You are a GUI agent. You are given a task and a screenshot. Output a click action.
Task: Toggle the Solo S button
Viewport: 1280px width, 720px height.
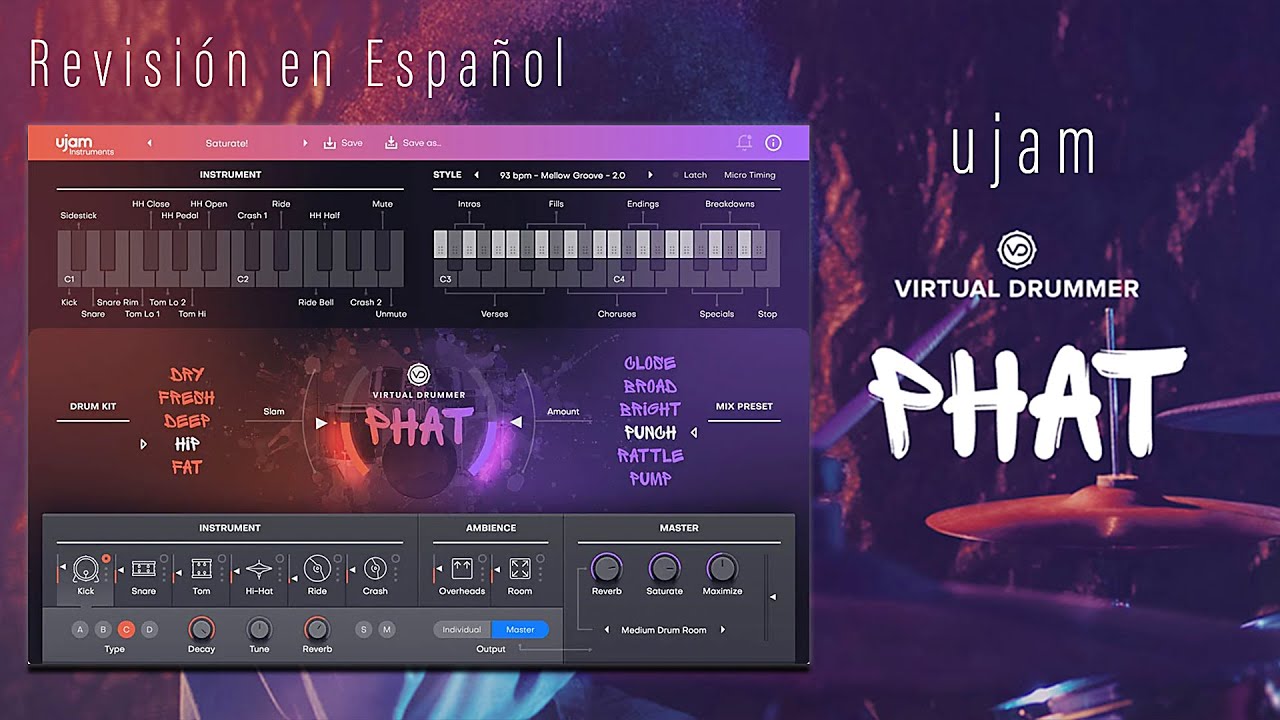(363, 629)
